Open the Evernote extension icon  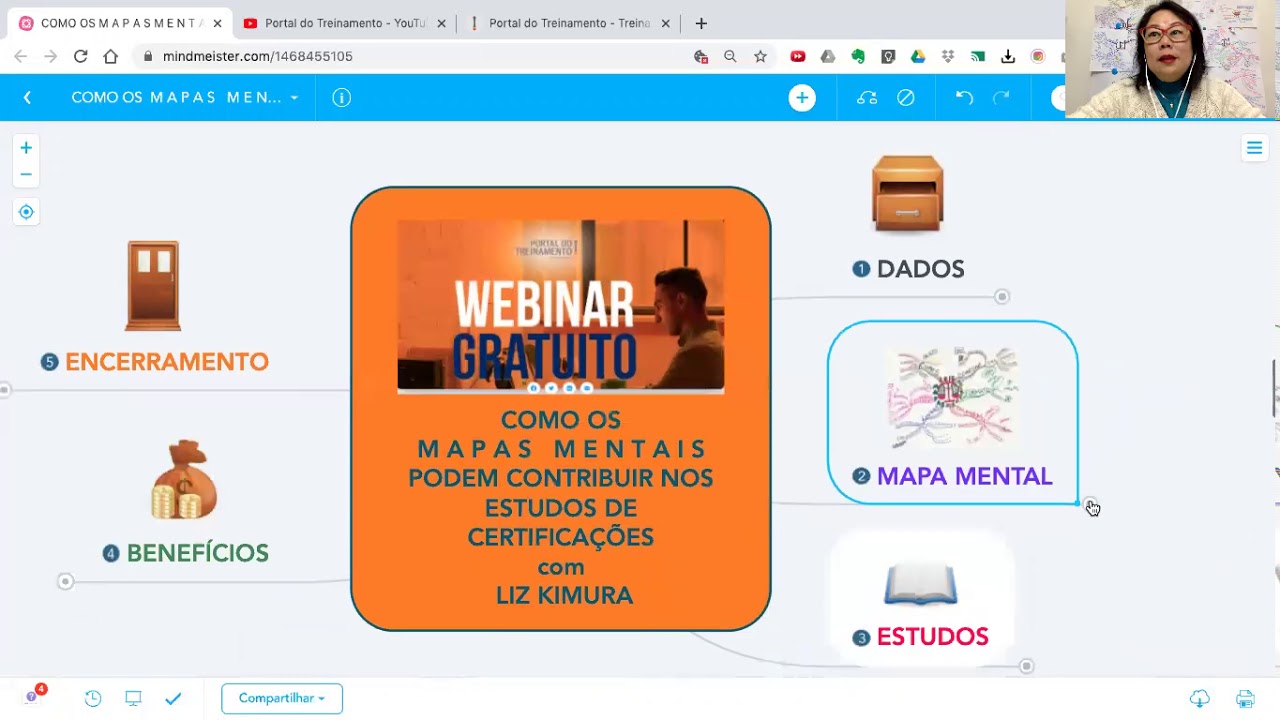point(858,56)
